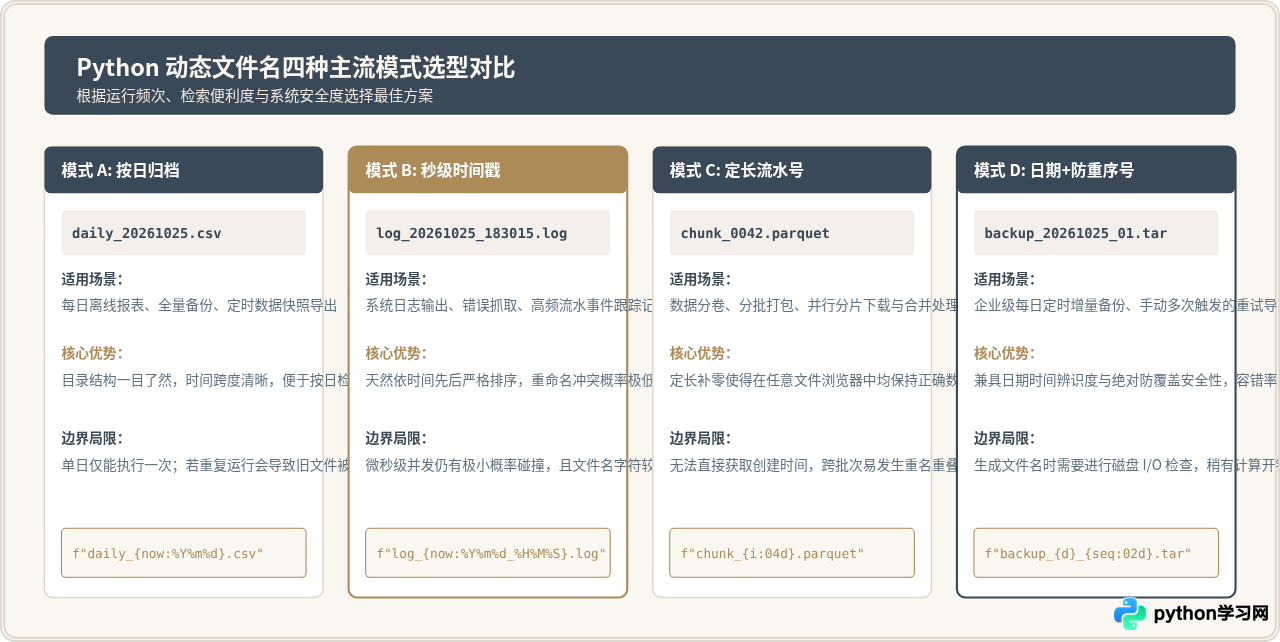Select the '模式 B: 秒级时间戳' card header

point(488,170)
